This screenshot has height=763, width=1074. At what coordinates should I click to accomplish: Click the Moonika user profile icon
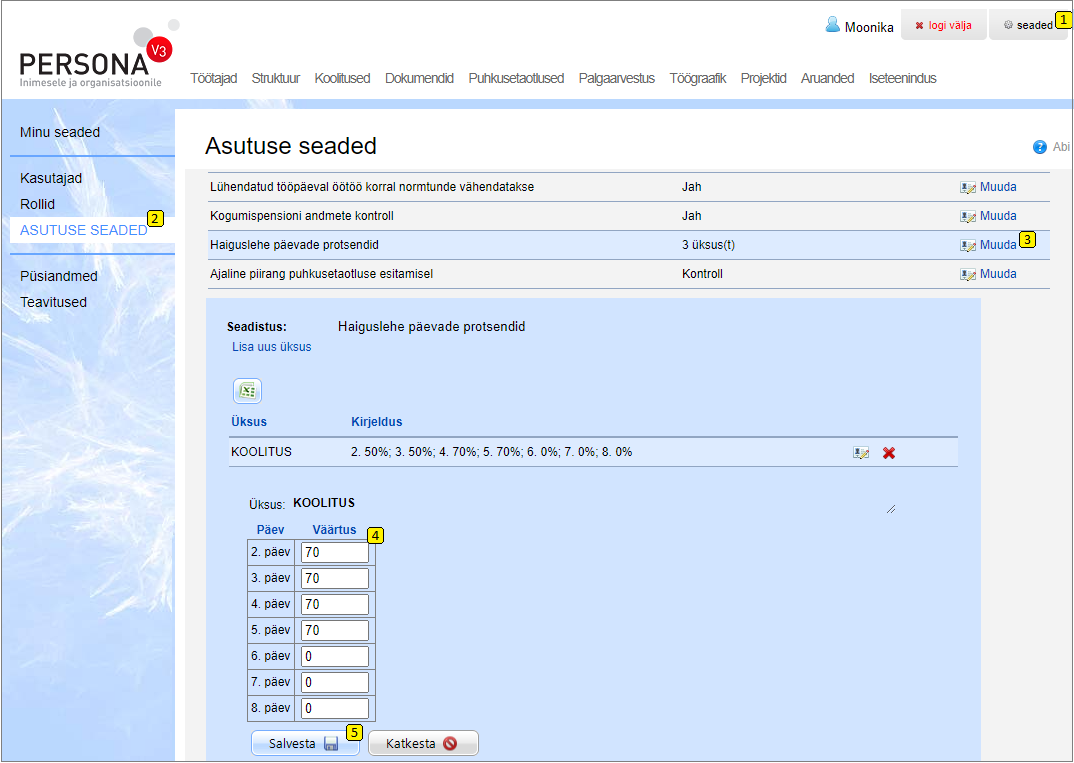pos(832,25)
